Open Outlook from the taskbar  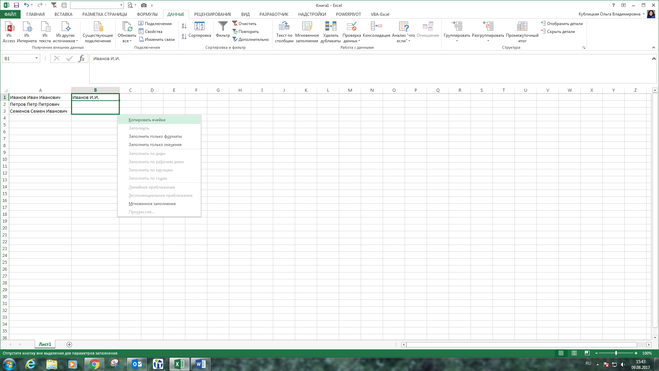click(x=137, y=364)
